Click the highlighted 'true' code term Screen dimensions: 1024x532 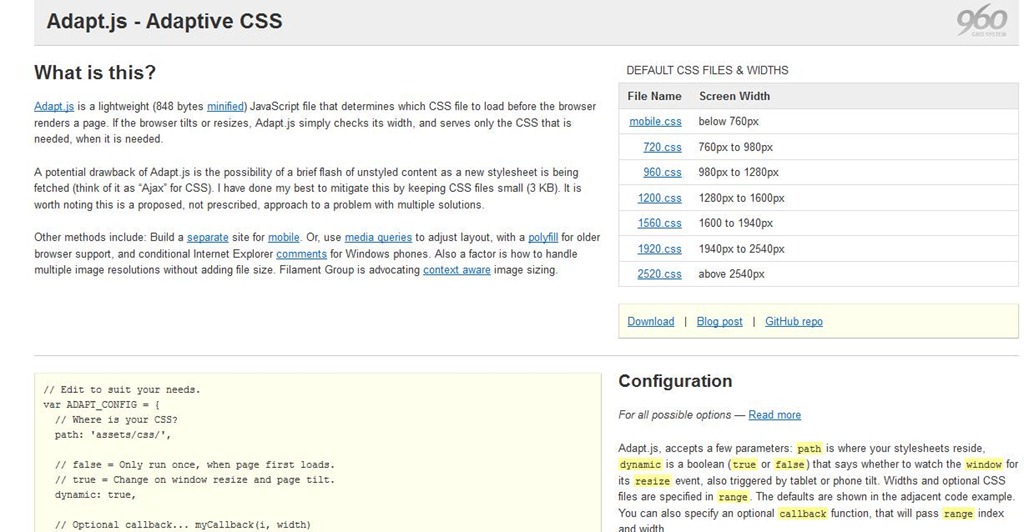pyautogui.click(x=744, y=465)
